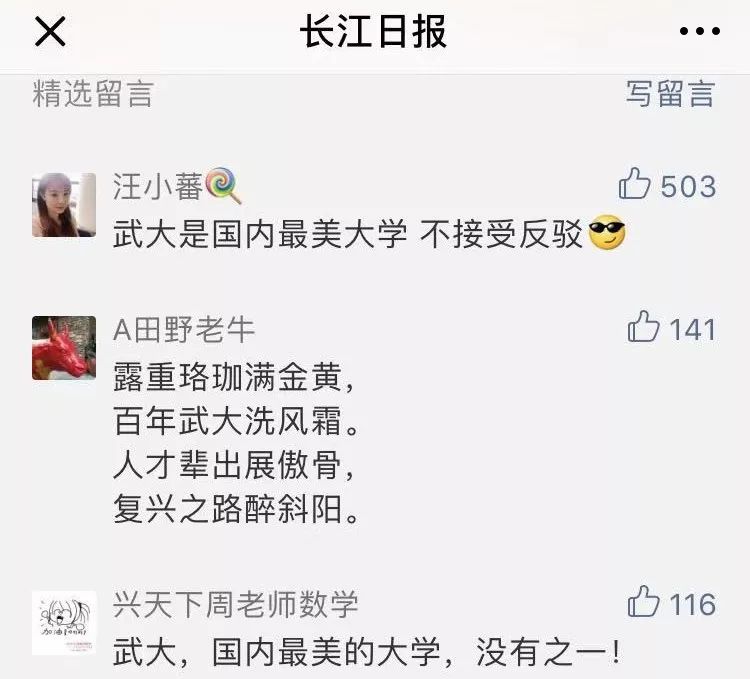Open 汪小蕃's profile avatar
This screenshot has width=750, height=679.
click(x=64, y=205)
